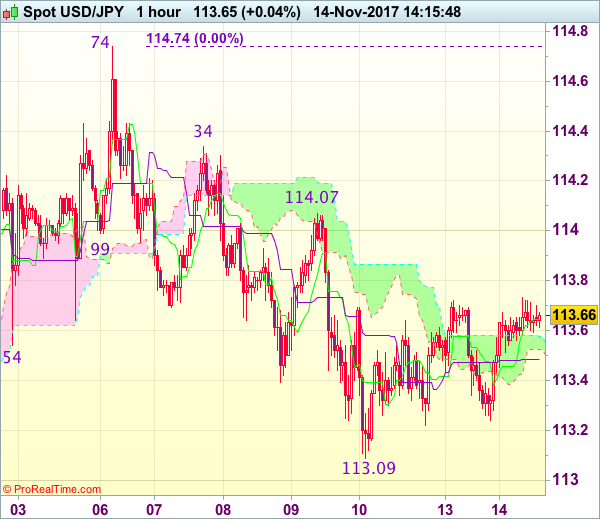Click the '54' annotation at left edge
600x519 pixels.
(x=11, y=357)
